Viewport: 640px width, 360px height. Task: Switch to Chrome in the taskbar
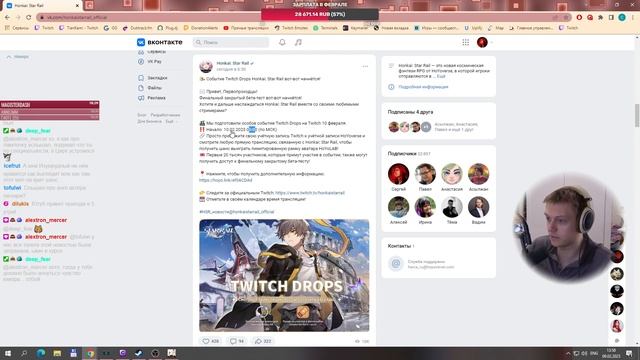click(90, 353)
